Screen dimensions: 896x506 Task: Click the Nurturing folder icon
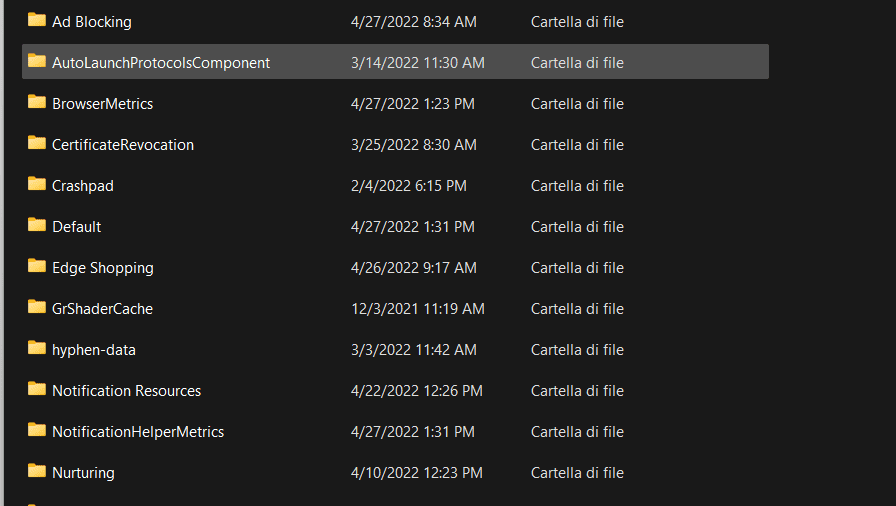point(37,471)
